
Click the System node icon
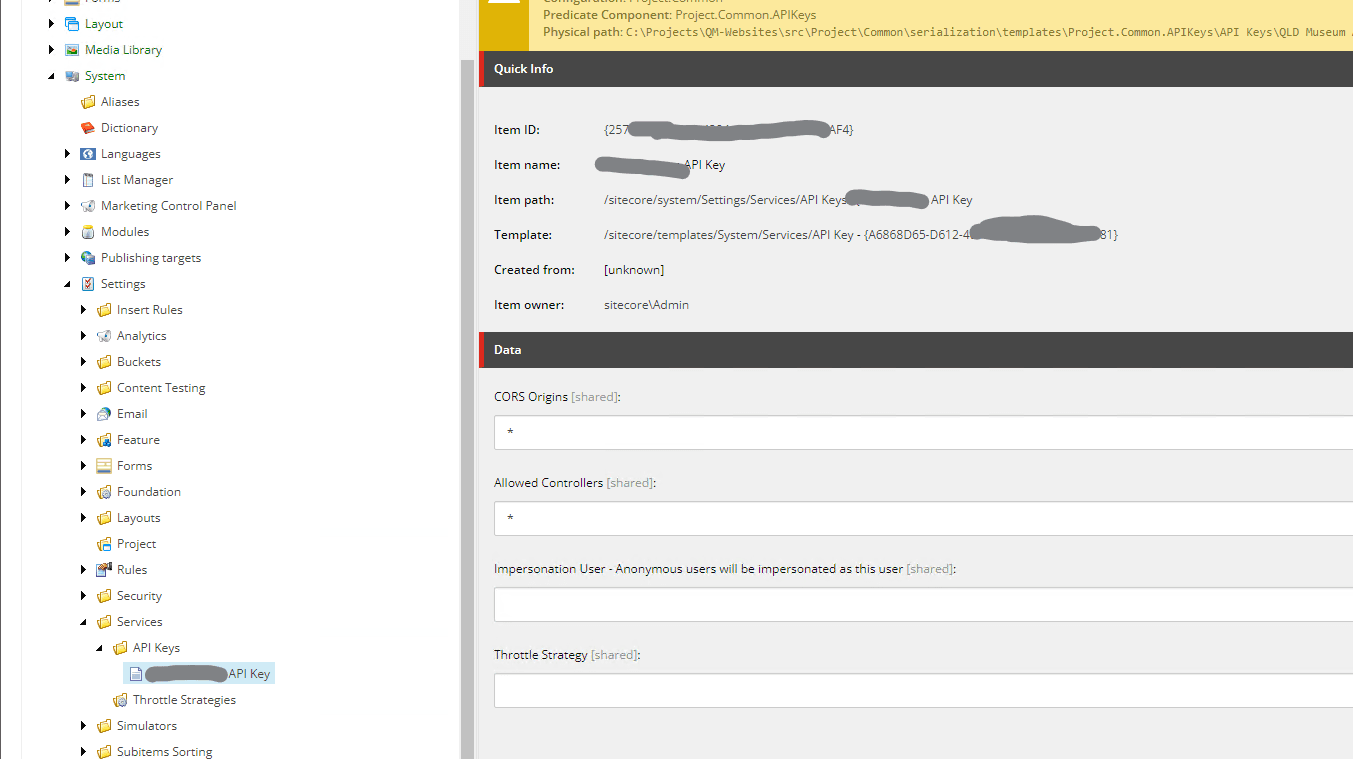[72, 76]
